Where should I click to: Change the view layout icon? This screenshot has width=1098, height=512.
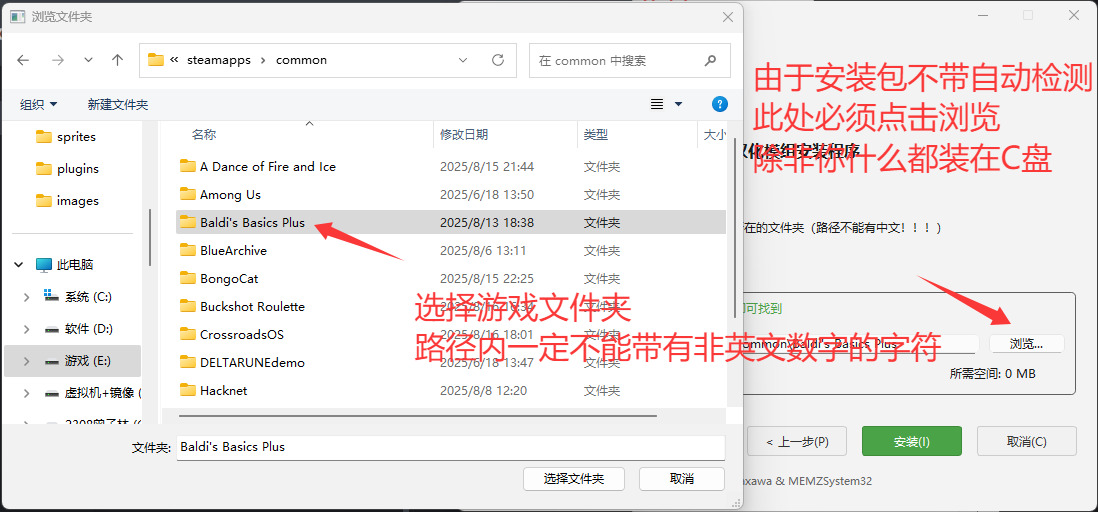657,104
